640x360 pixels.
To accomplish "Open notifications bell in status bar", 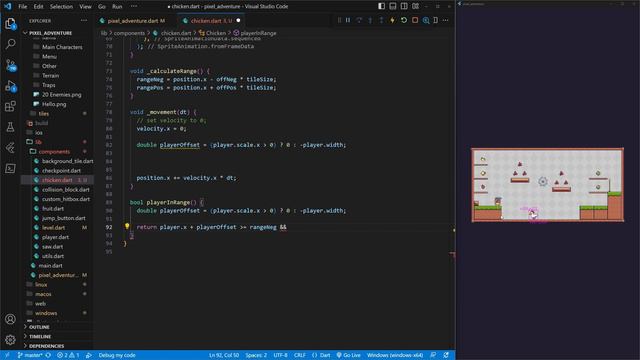I will pos(446,355).
